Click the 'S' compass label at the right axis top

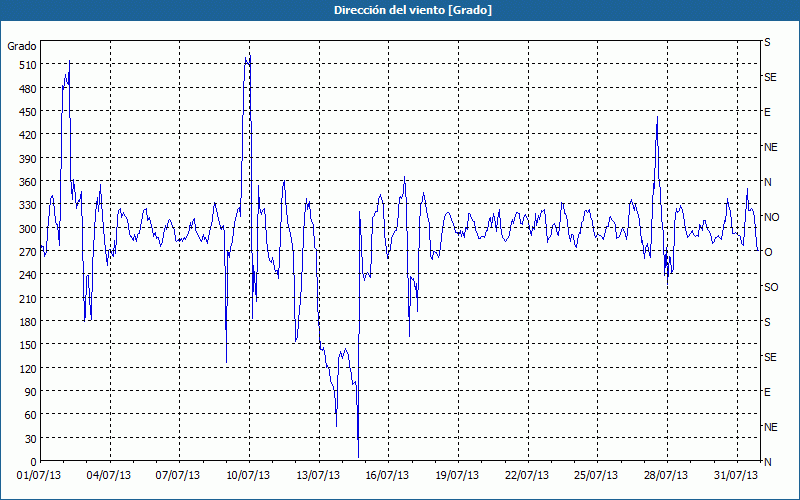[767, 42]
